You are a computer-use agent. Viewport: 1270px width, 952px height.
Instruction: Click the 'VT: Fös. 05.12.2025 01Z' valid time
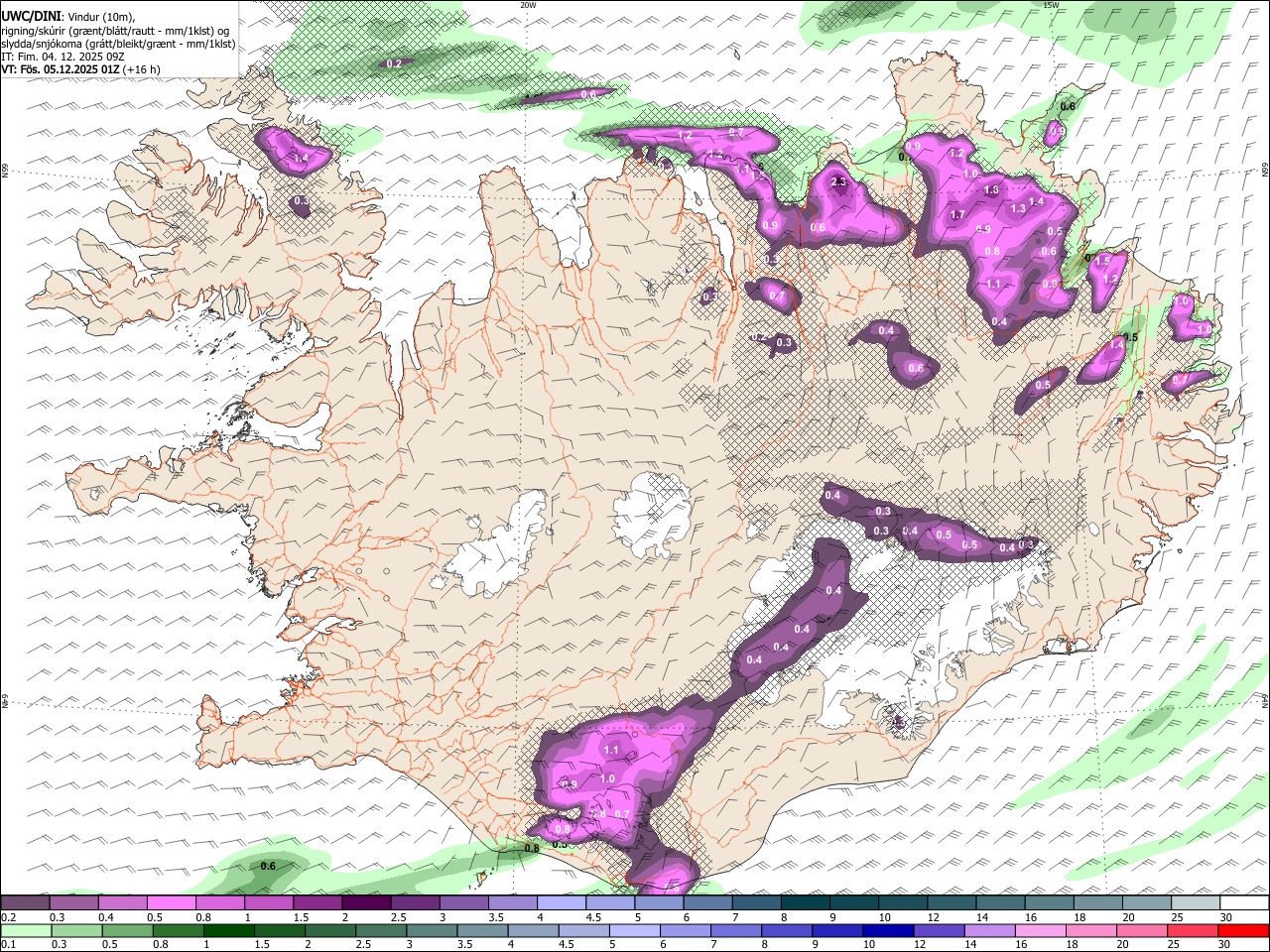60,69
